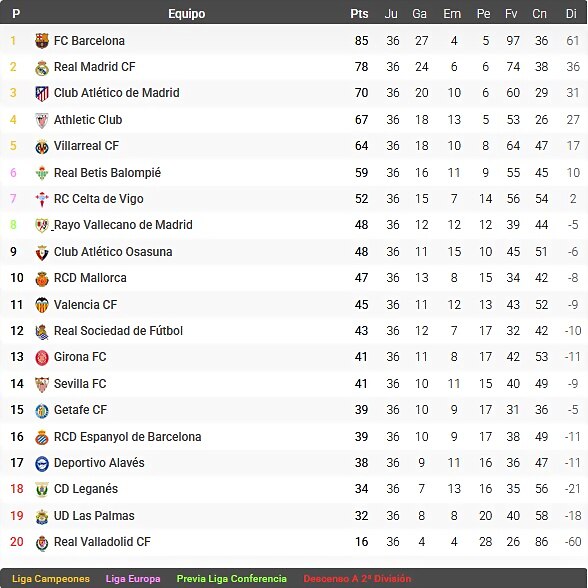Click the Athletic Club shield icon
Viewport: 588px width, 588px height.
click(x=42, y=121)
